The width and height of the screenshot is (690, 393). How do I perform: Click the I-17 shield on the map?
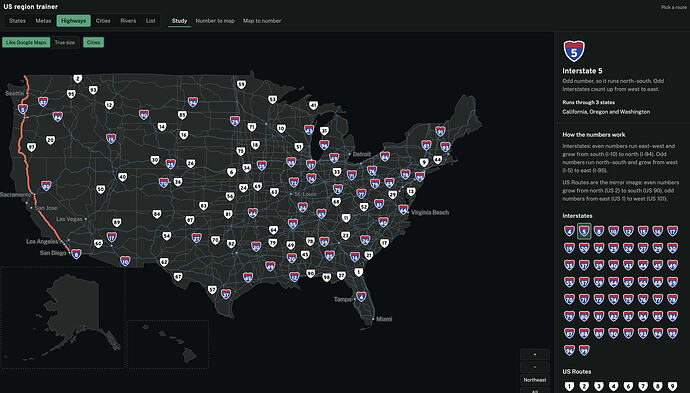[112, 237]
